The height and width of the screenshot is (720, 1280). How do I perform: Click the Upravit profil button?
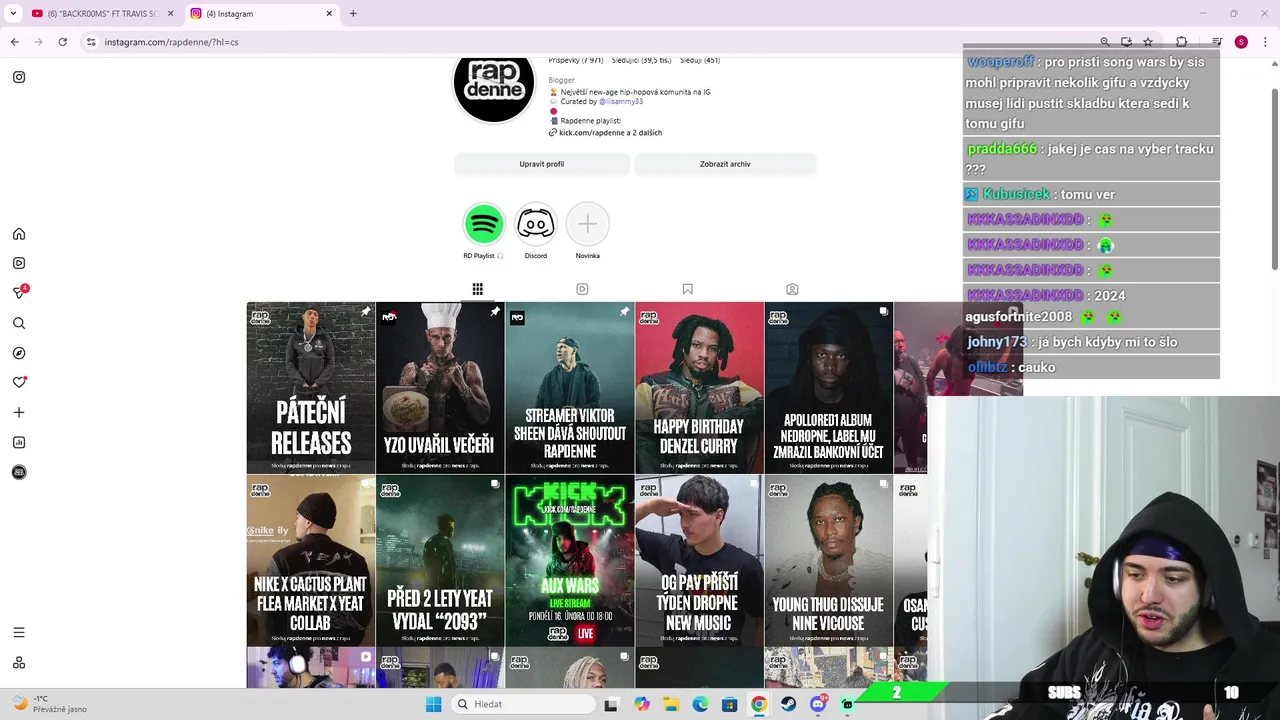(x=542, y=164)
